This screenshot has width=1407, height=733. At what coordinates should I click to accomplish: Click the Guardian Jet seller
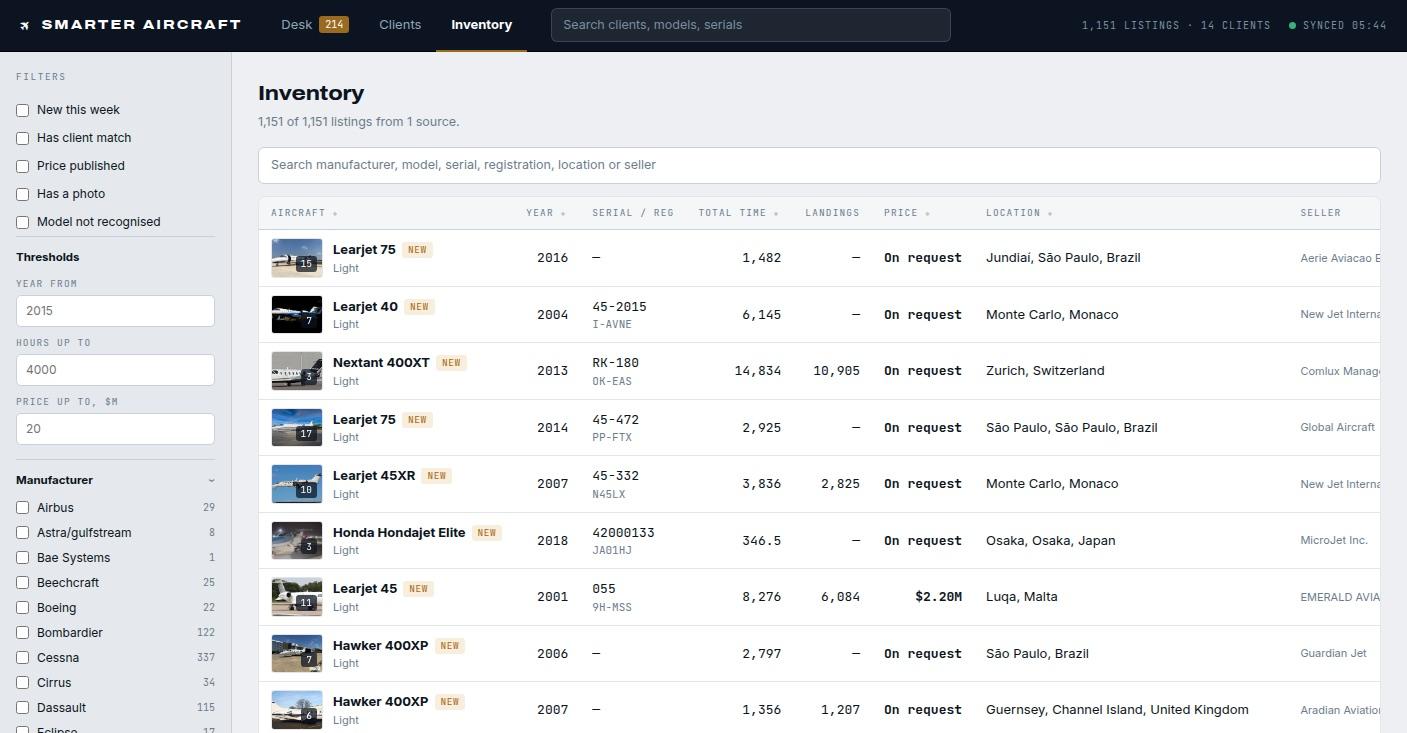coord(1333,653)
